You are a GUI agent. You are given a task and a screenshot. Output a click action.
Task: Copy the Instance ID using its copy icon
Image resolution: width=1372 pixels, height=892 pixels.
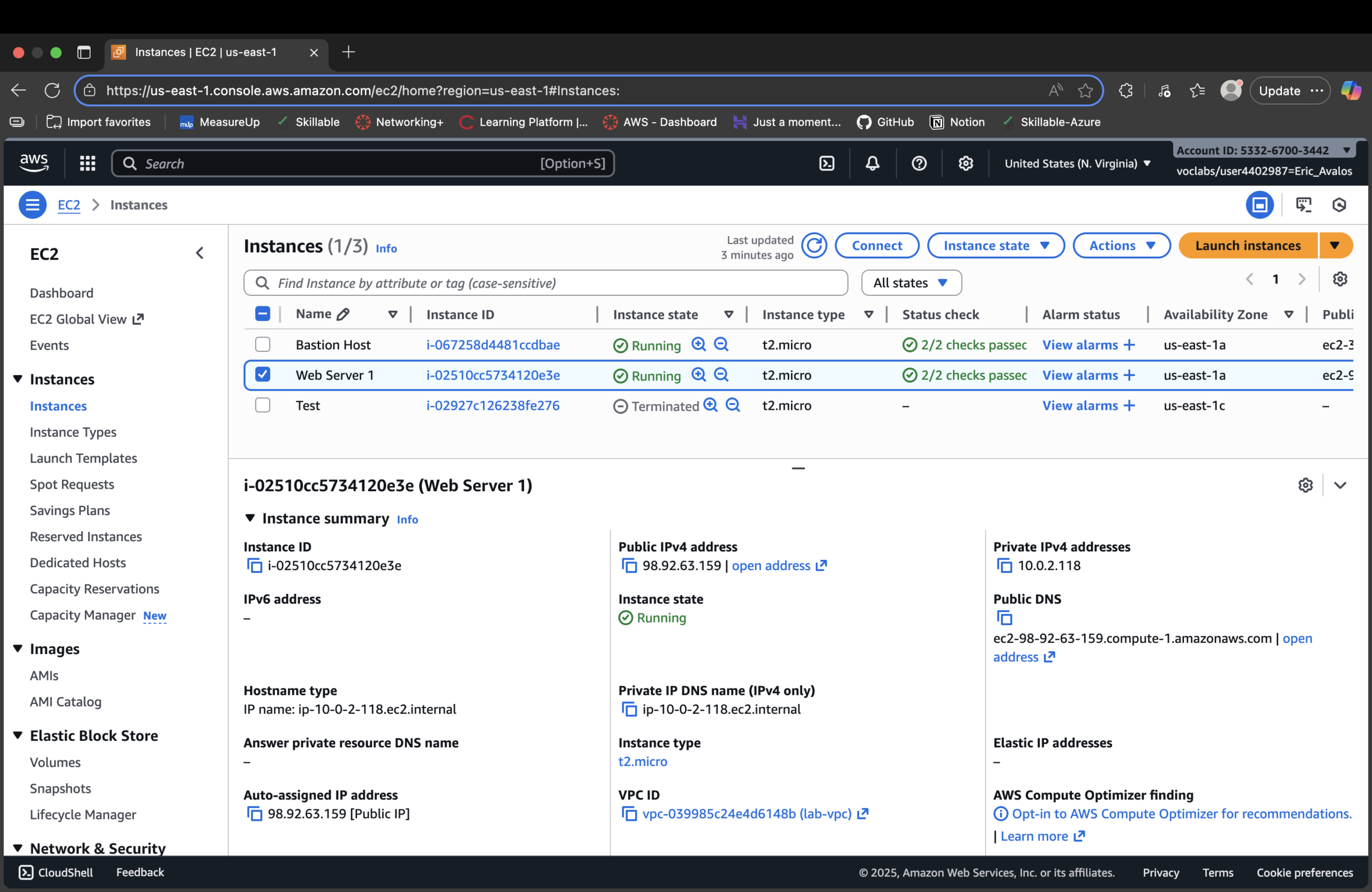point(253,566)
